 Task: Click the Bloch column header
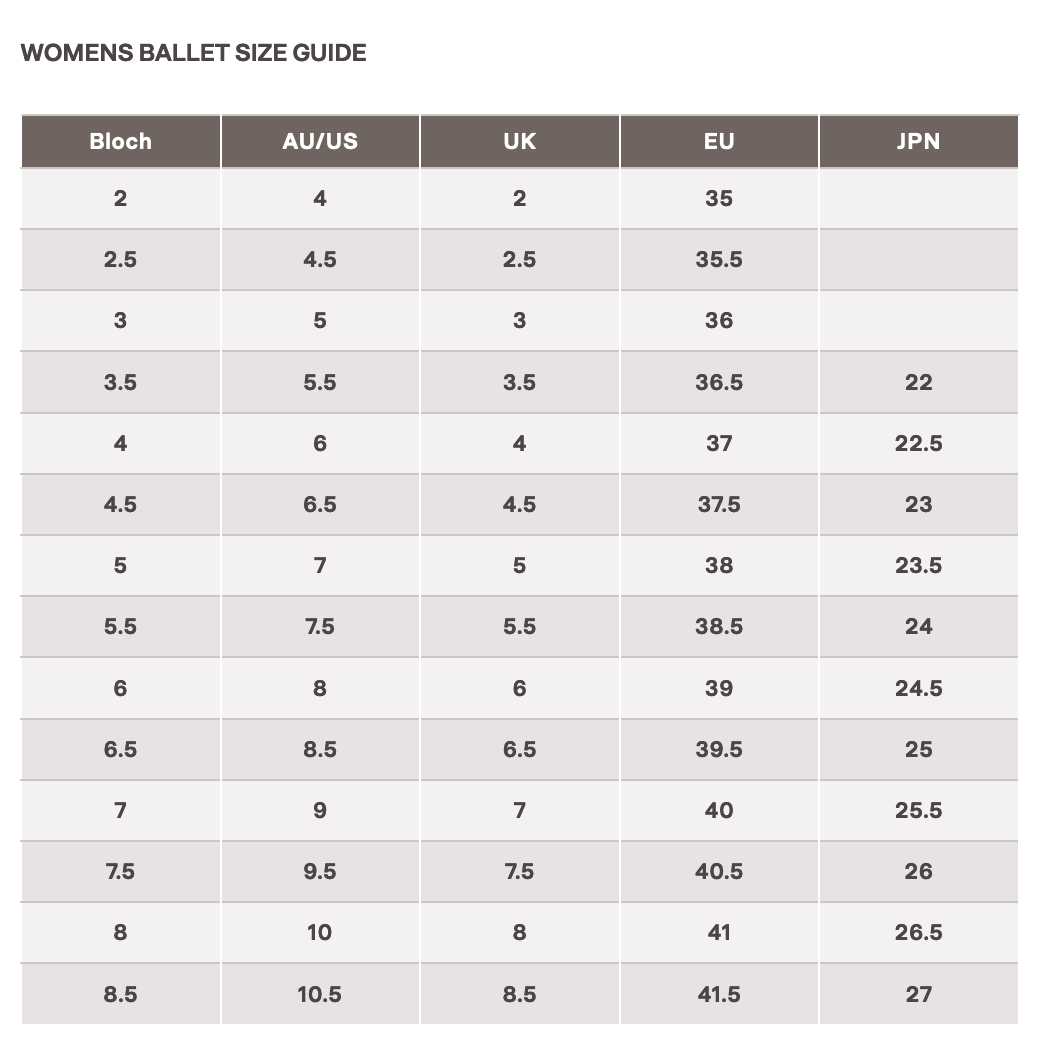[120, 141]
